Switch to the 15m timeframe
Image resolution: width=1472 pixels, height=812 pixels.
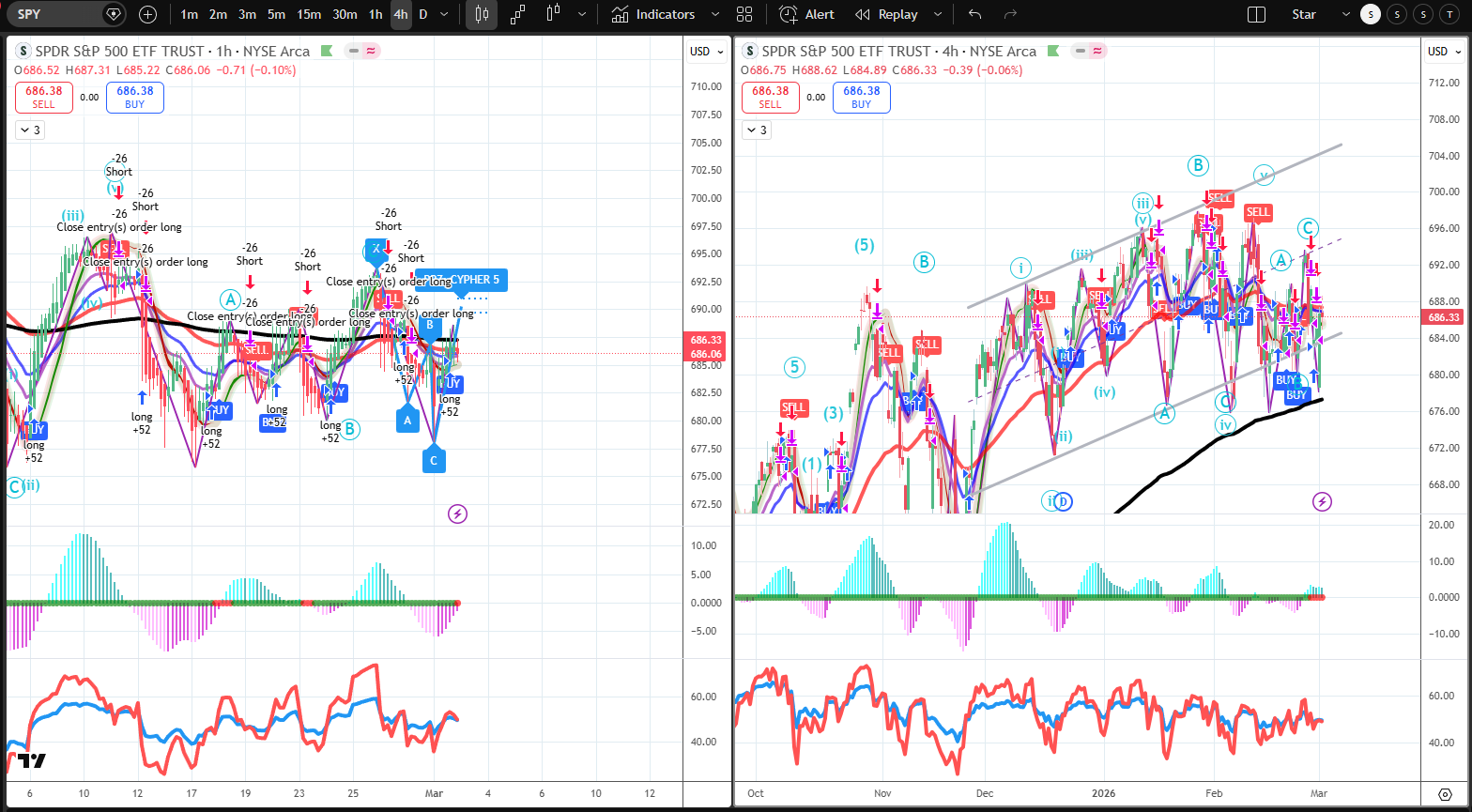pos(308,14)
